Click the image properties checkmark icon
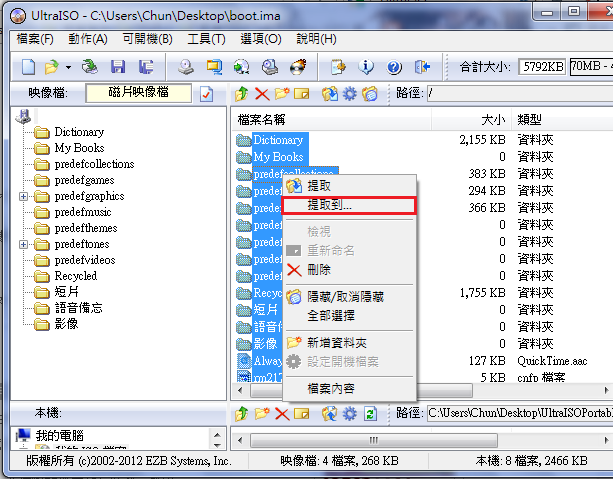Viewport: 613px width, 479px height. (206, 94)
